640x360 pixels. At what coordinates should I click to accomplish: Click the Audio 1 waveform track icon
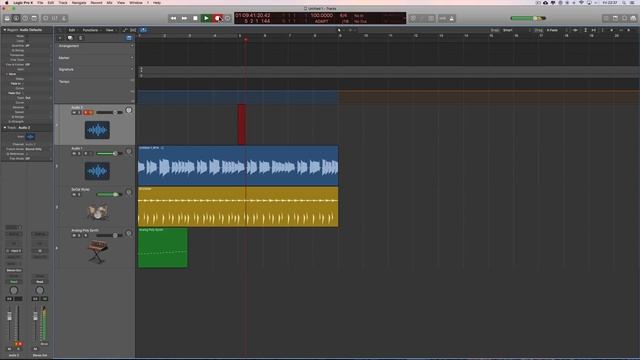[x=97, y=171]
